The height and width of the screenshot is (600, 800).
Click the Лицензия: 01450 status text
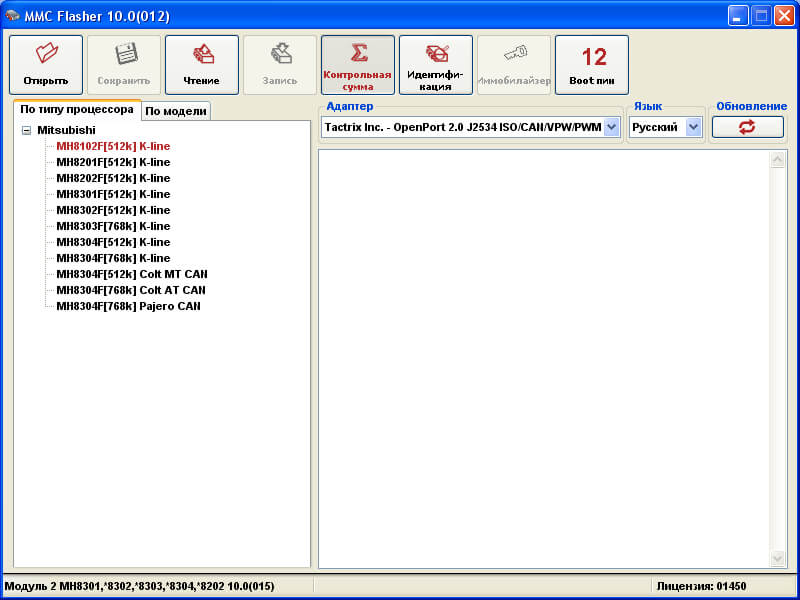pyautogui.click(x=702, y=586)
